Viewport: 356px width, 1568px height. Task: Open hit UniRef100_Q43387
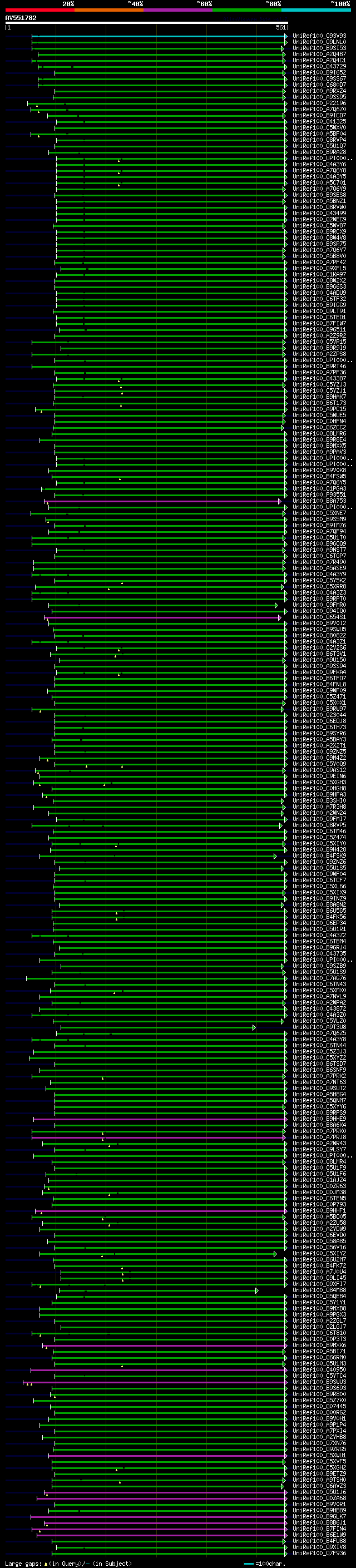pos(319,379)
